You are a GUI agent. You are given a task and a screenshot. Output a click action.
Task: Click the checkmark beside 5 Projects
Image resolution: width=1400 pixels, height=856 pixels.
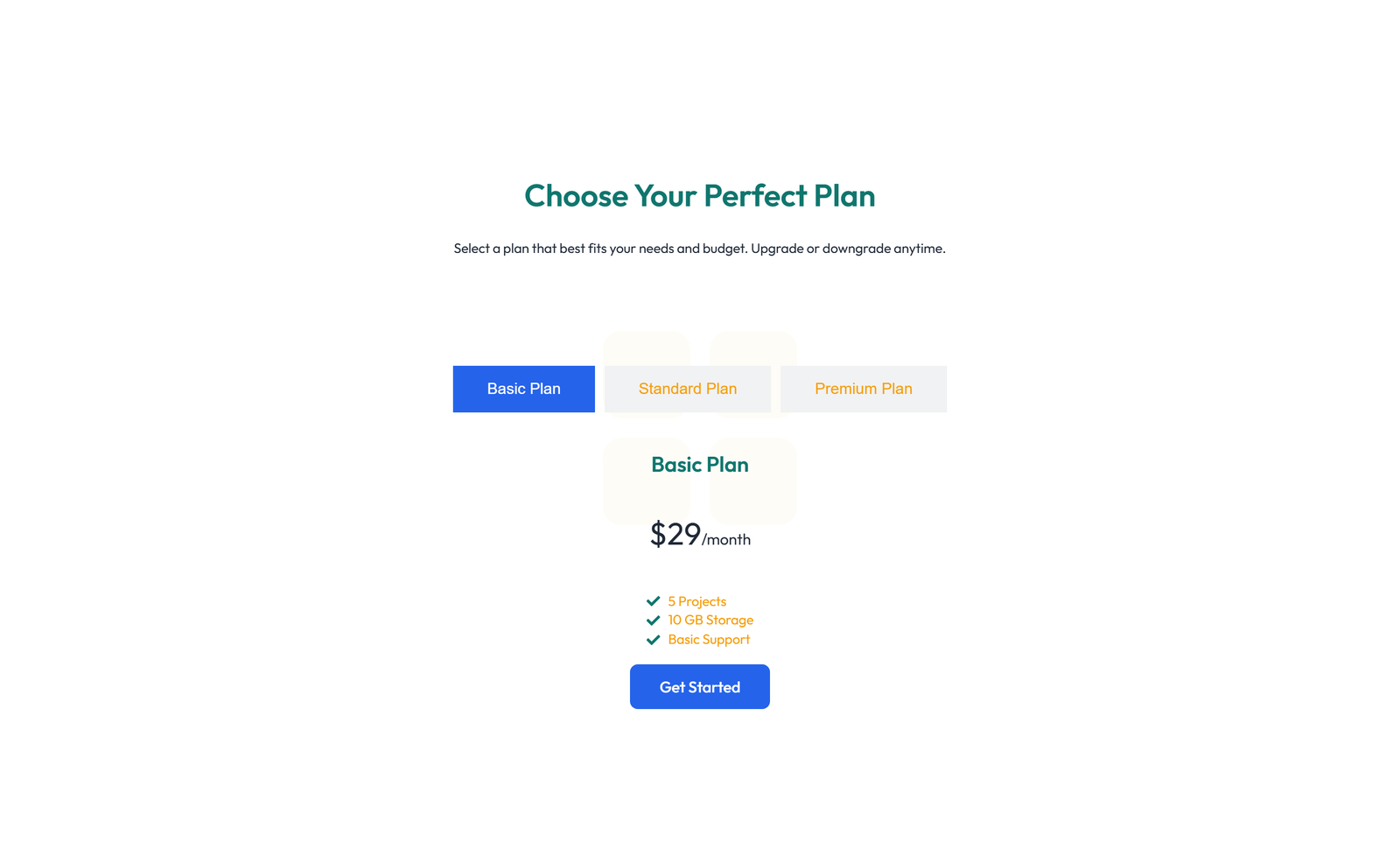coord(653,601)
